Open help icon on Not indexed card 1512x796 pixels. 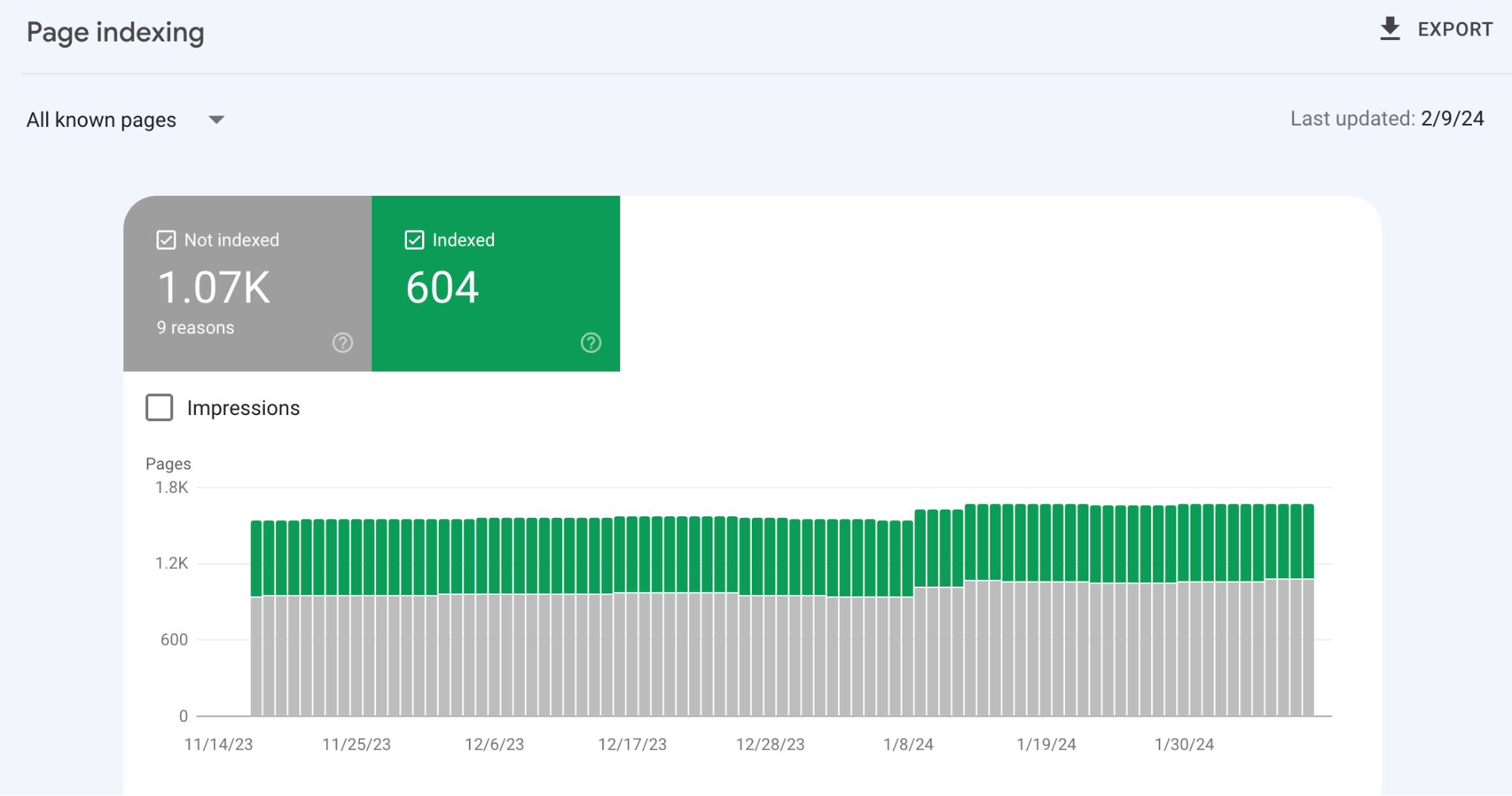coord(343,342)
